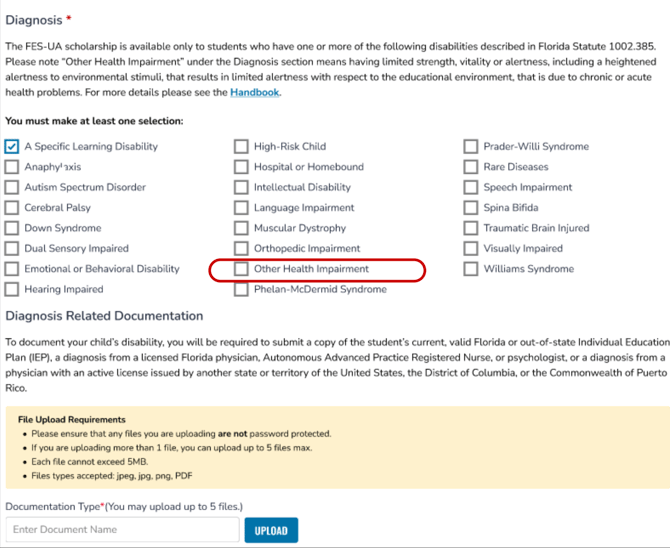The width and height of the screenshot is (670, 548).
Task: Open the Handbook link
Action: point(255,93)
